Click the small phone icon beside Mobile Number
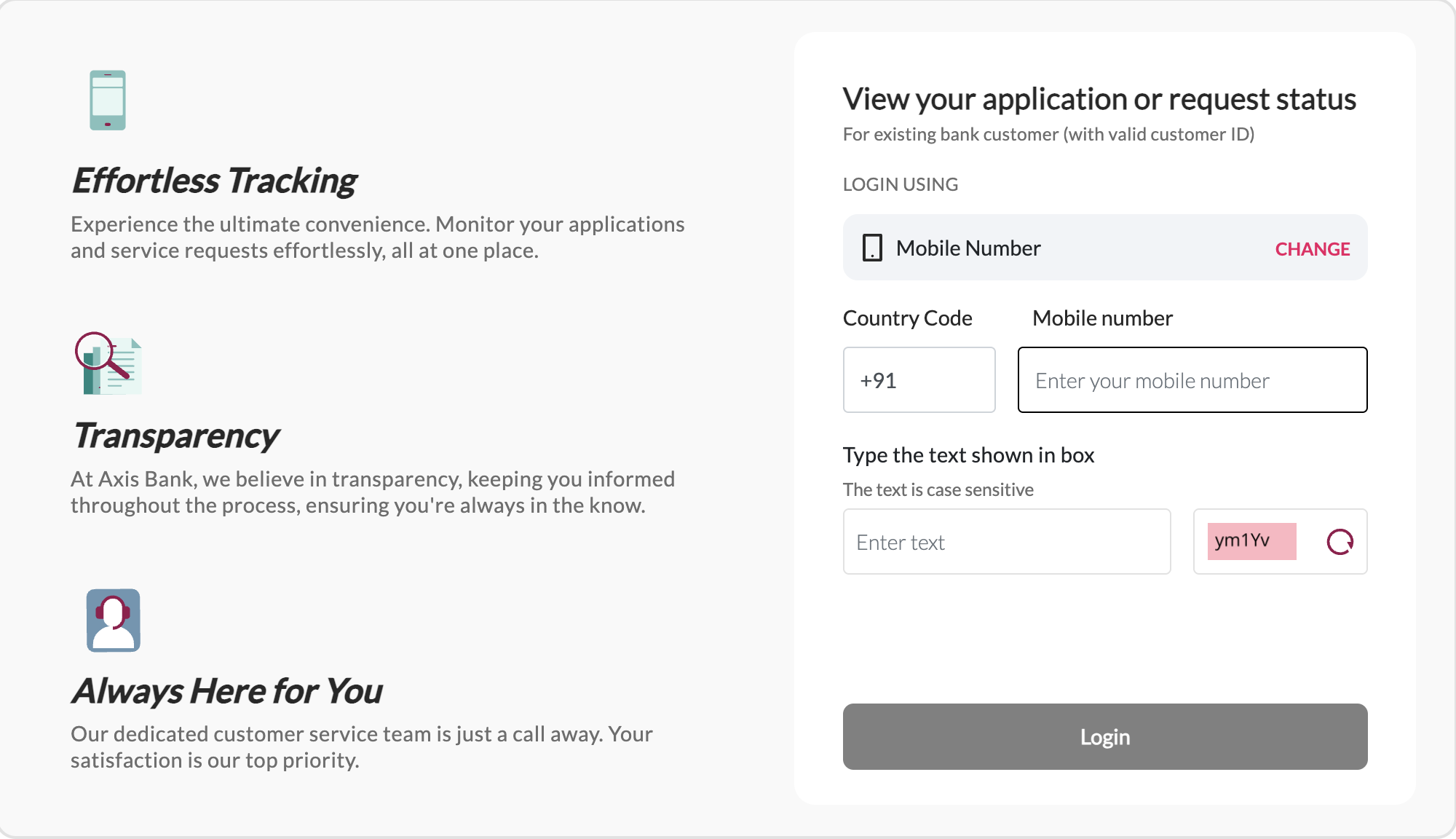 point(872,248)
